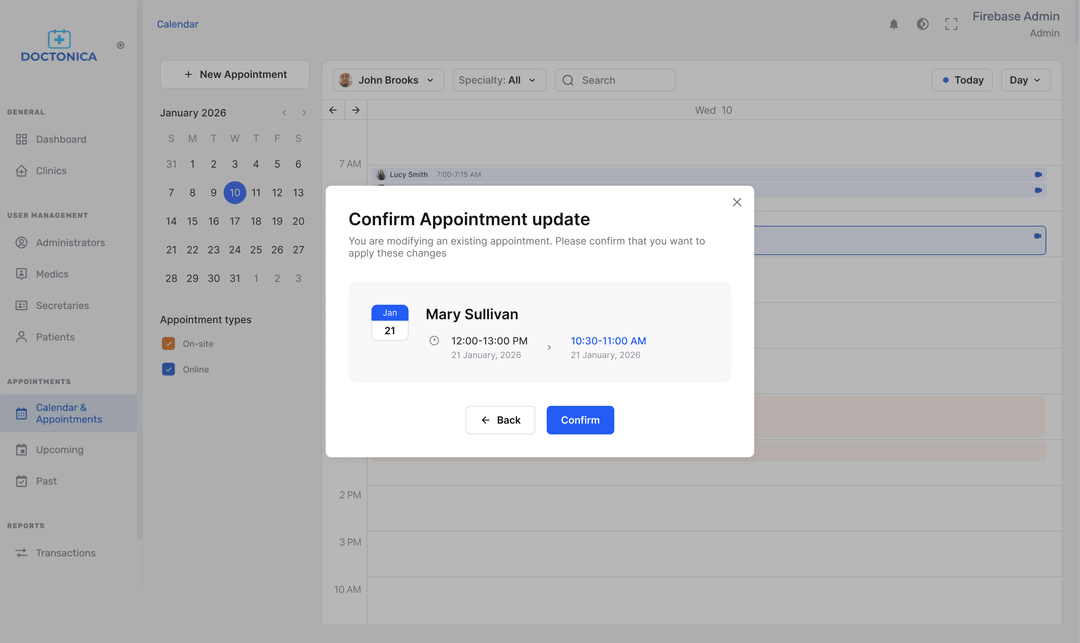Click the Patients person icon
This screenshot has height=643, width=1080.
click(x=21, y=337)
